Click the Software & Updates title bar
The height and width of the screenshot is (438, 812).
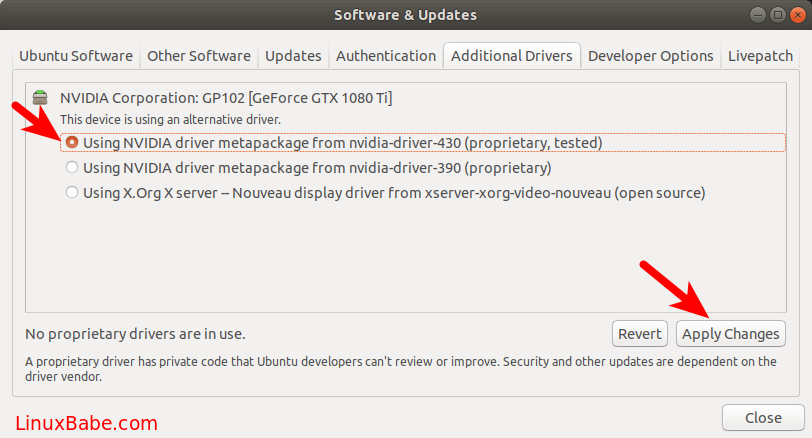tap(405, 15)
